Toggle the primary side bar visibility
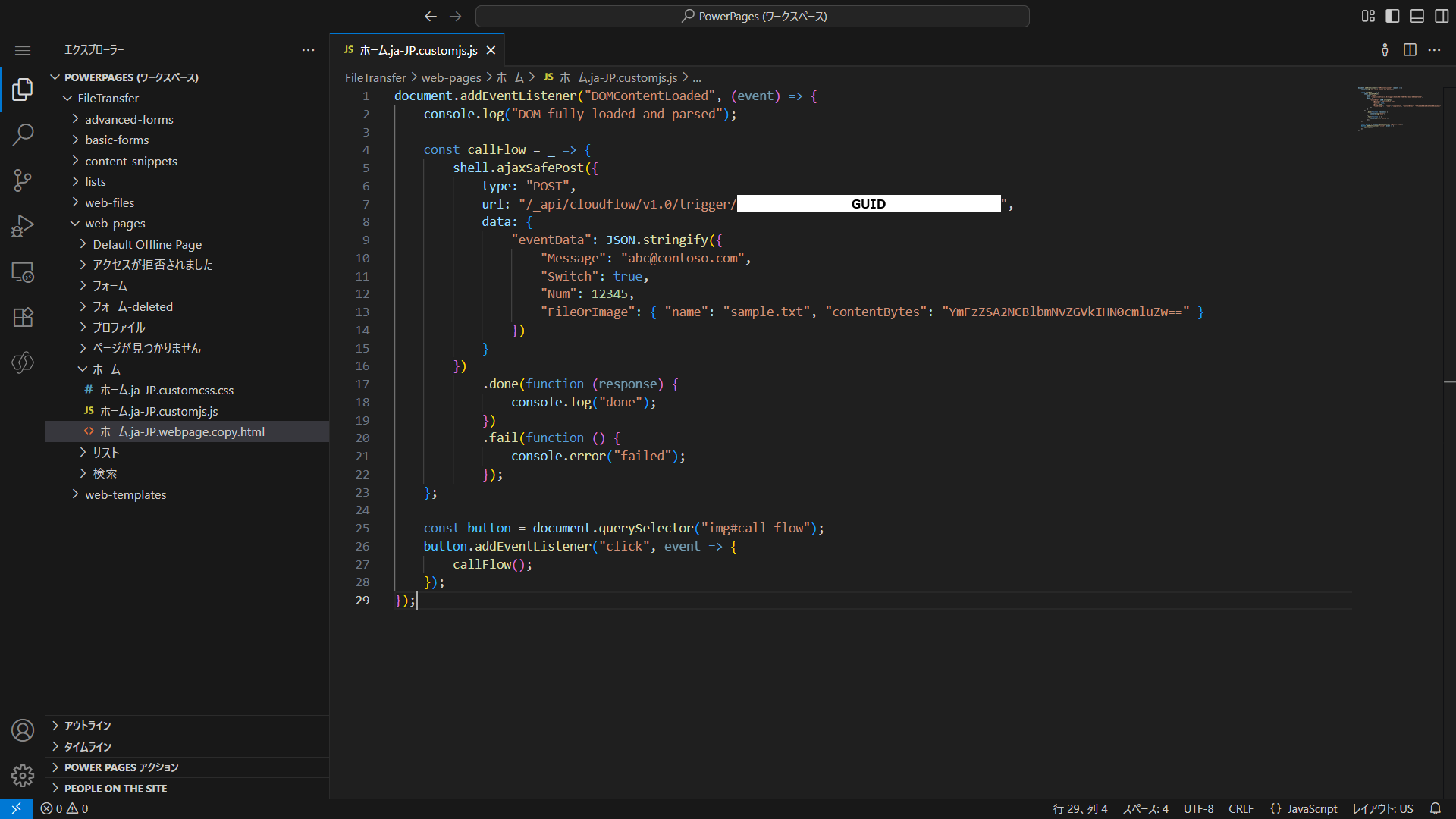 click(x=1392, y=16)
